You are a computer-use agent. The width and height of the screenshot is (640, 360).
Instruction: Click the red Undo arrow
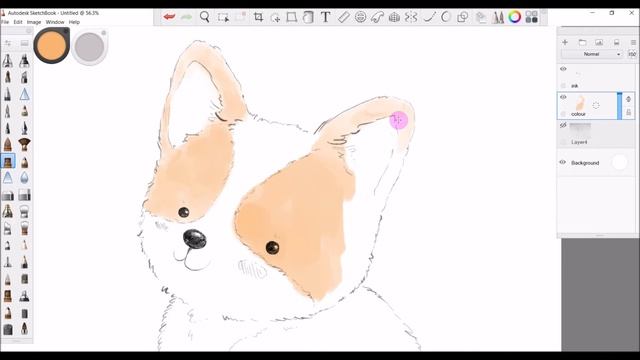click(169, 17)
